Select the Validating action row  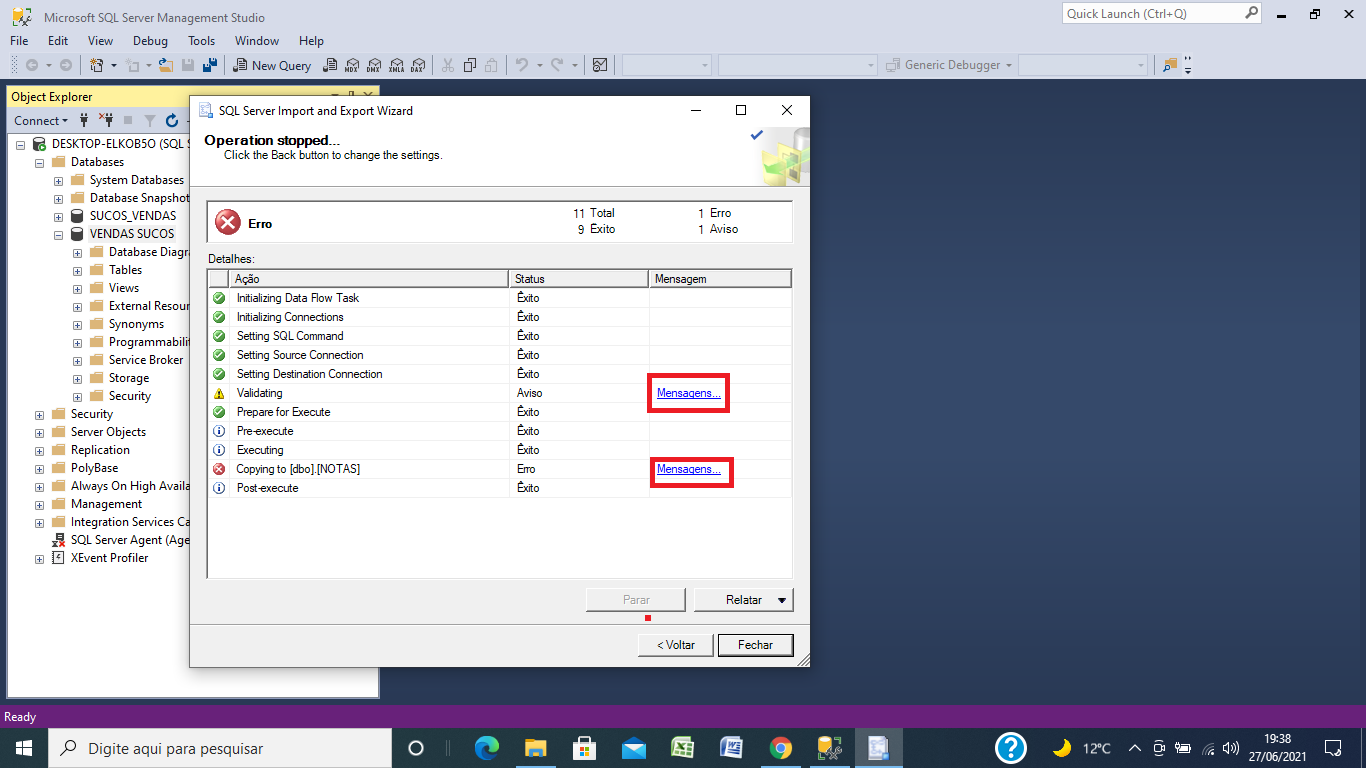tap(500, 393)
